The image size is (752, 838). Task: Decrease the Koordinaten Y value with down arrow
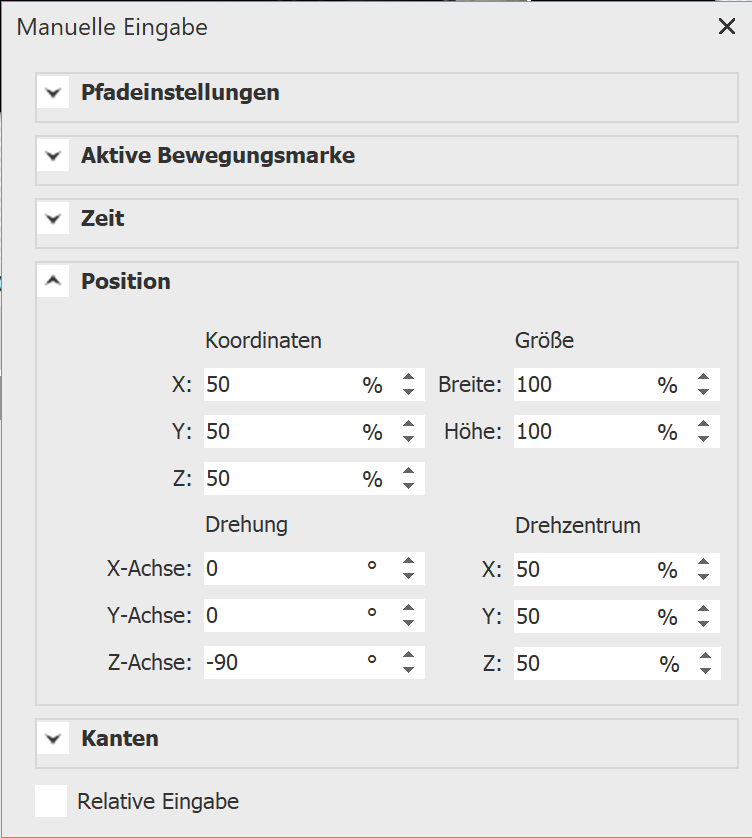408,439
